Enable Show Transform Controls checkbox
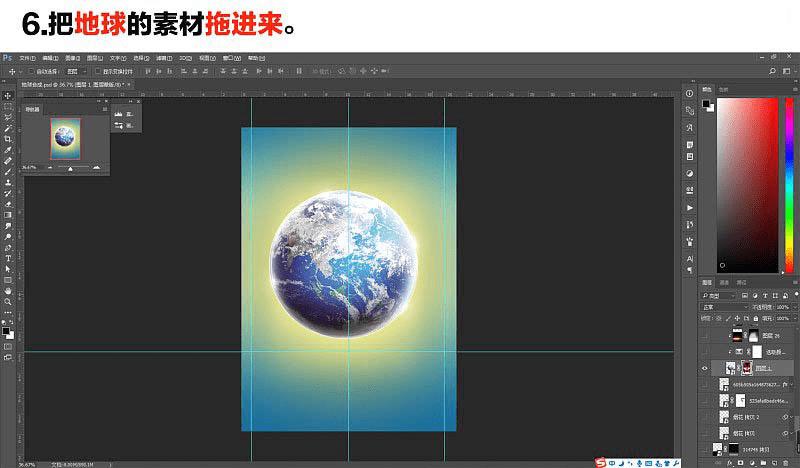This screenshot has width=800, height=468. (97, 71)
